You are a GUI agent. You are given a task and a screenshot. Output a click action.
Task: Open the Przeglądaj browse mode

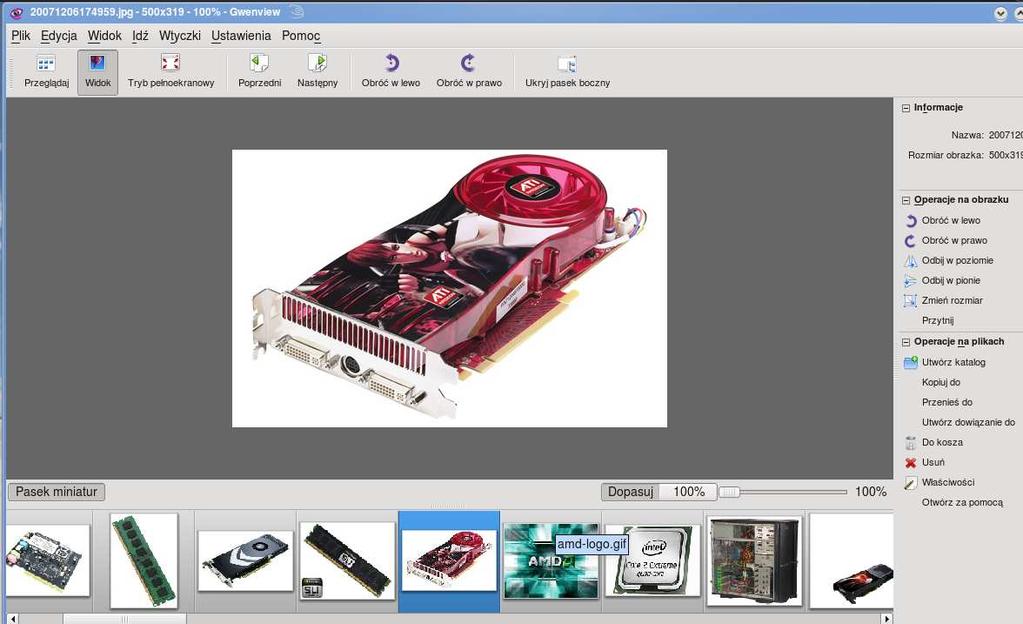pos(46,72)
